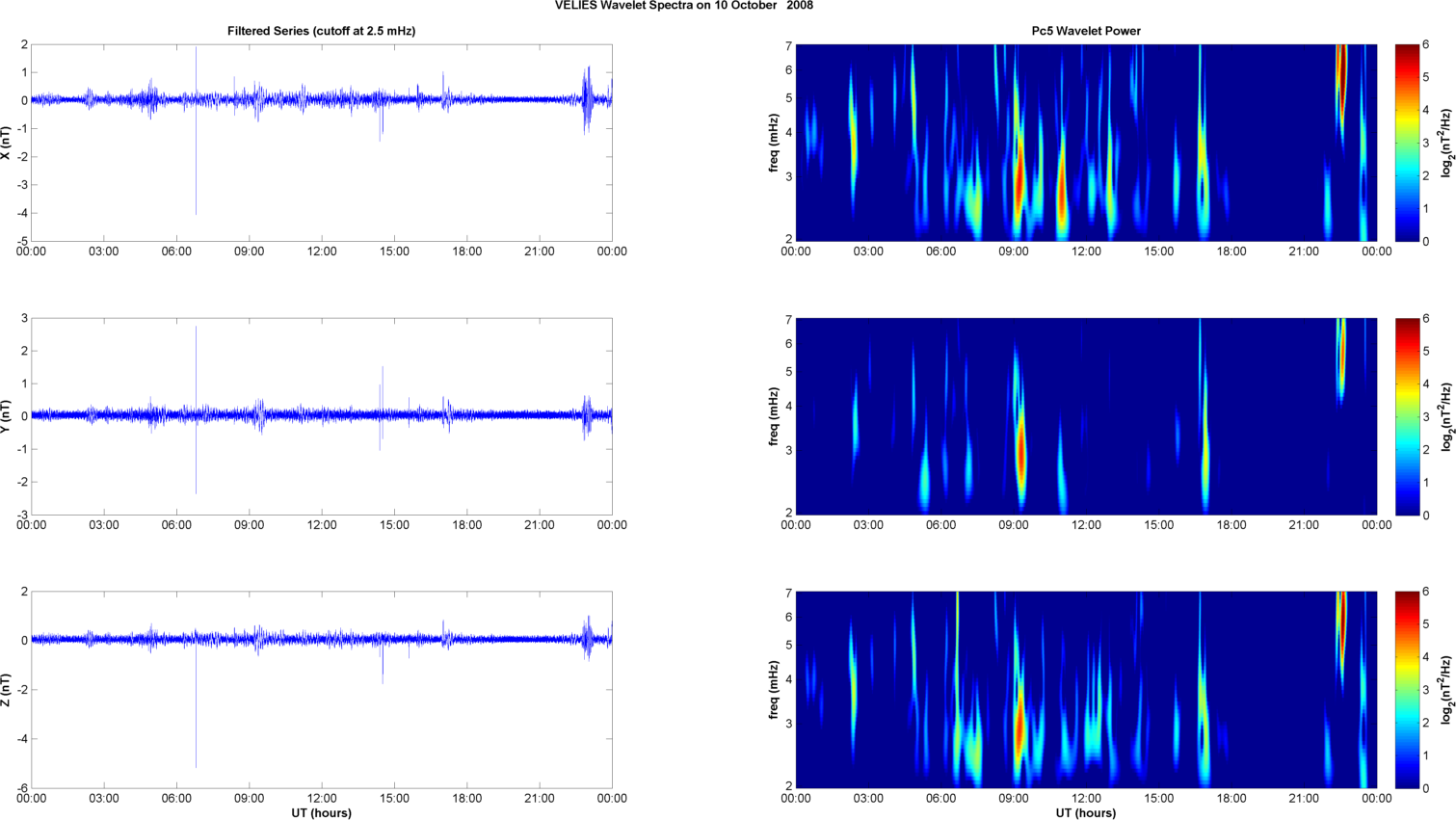
Task: Click the '3' top tick on Y series axis
Action: point(24,318)
